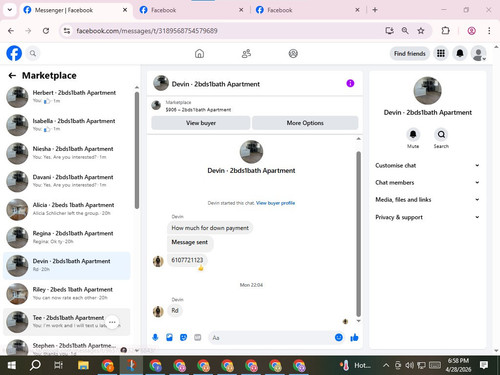Open Niesha - 2bds1bath Apartment chat
Screen dimensions: 500x375
tap(67, 153)
